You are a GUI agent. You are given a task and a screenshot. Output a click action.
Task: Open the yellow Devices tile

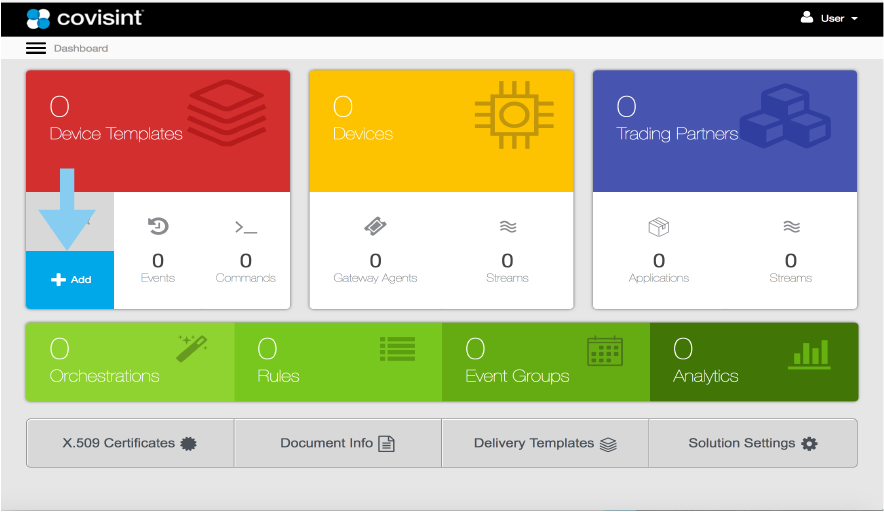[441, 131]
